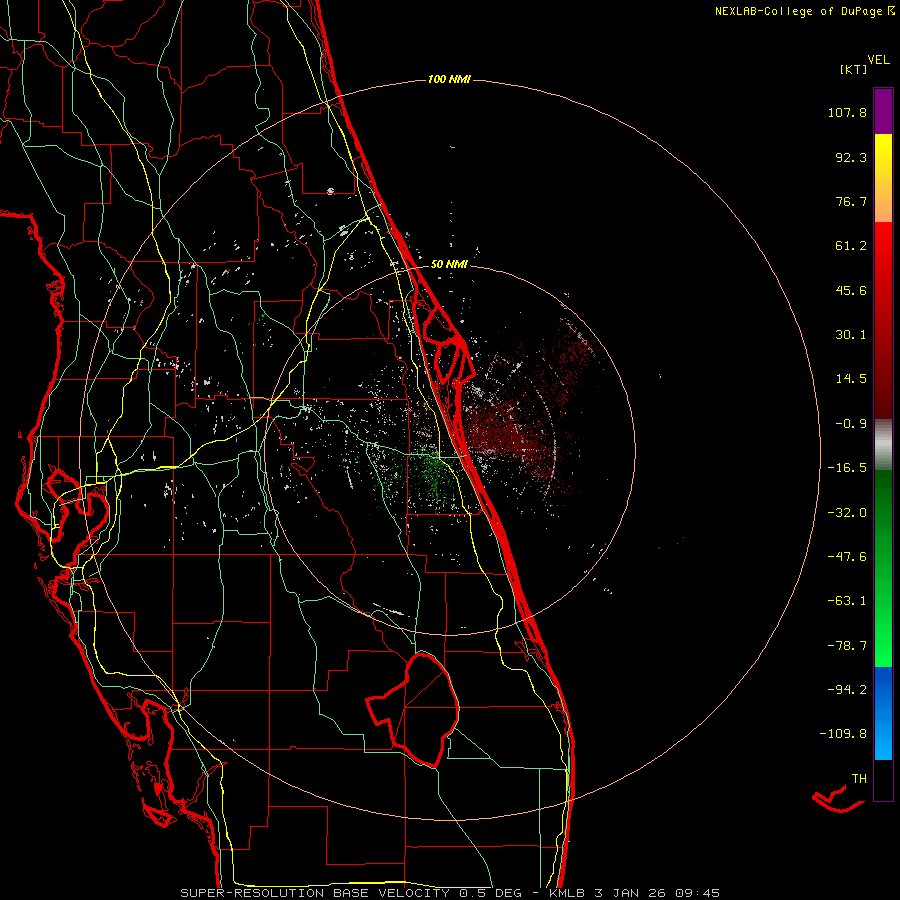
Task: Click the -0.9 legend value
Action: [x=851, y=424]
